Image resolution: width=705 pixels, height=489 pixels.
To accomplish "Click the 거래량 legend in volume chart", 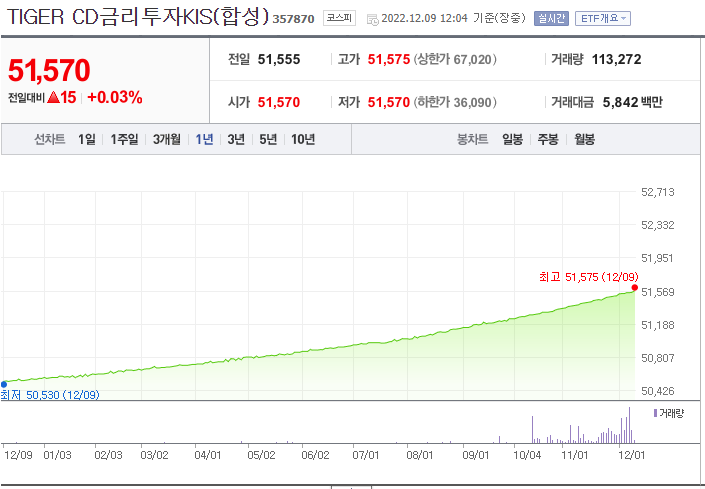I will pyautogui.click(x=668, y=413).
